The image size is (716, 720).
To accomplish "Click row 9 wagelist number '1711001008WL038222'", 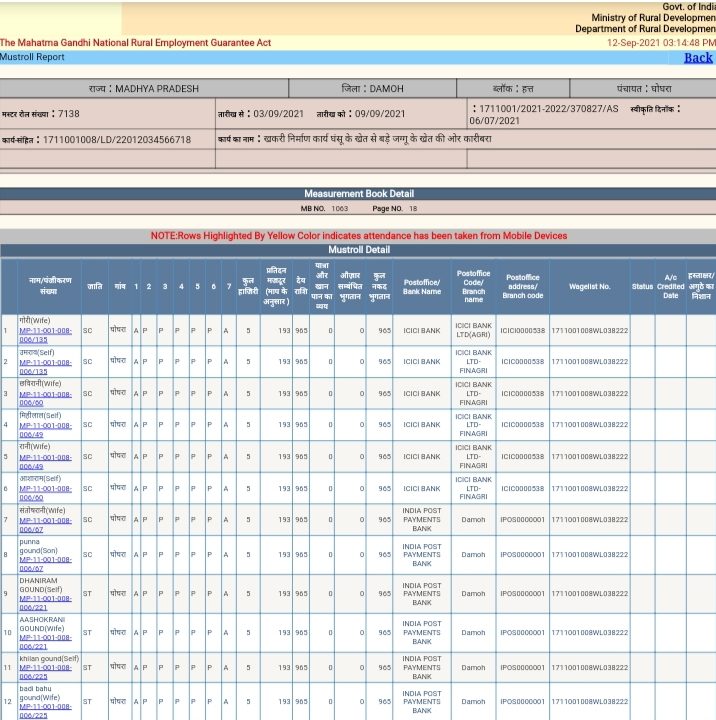I will click(589, 594).
